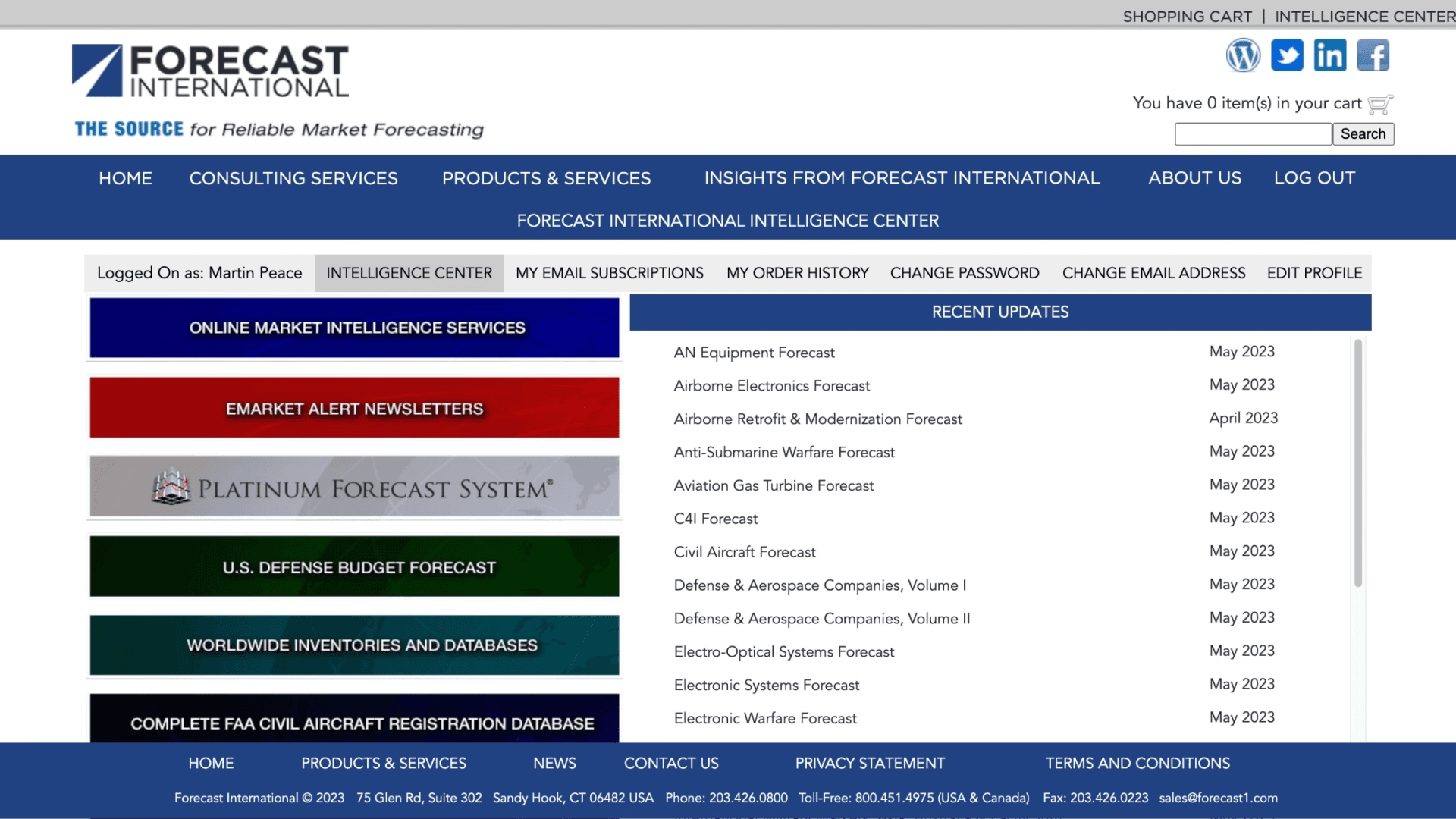Open INTELLIGENCE CENTER link in top bar

click(x=1365, y=16)
